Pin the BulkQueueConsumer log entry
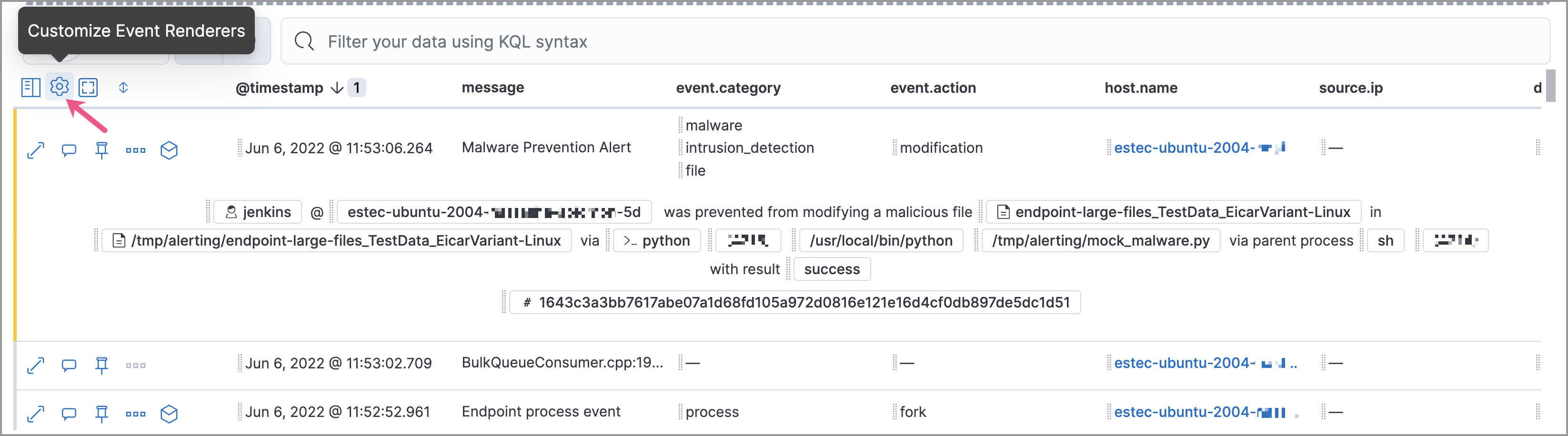 101,364
